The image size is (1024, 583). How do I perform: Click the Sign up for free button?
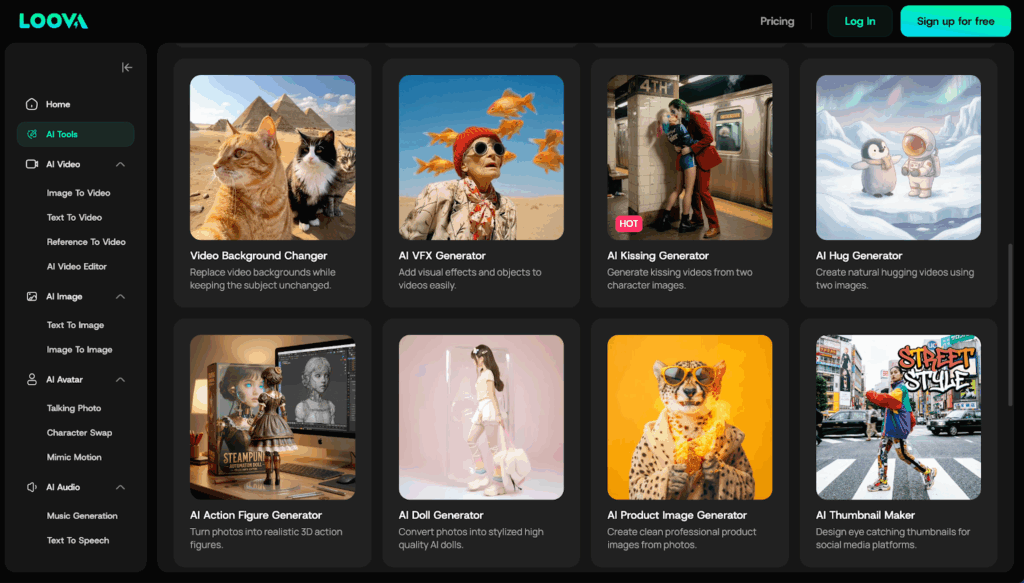[955, 21]
